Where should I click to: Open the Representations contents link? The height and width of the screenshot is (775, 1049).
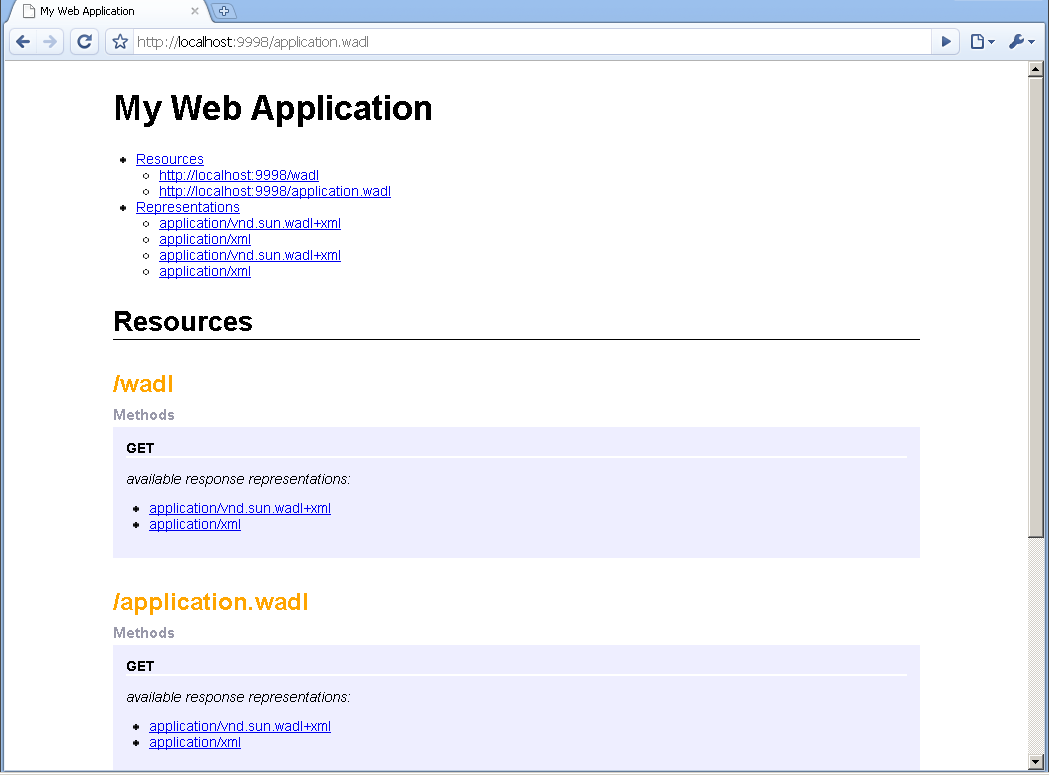(x=188, y=207)
